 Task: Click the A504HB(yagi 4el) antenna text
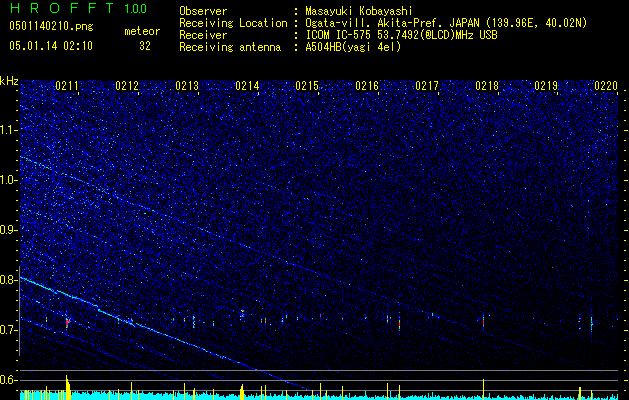[x=353, y=47]
